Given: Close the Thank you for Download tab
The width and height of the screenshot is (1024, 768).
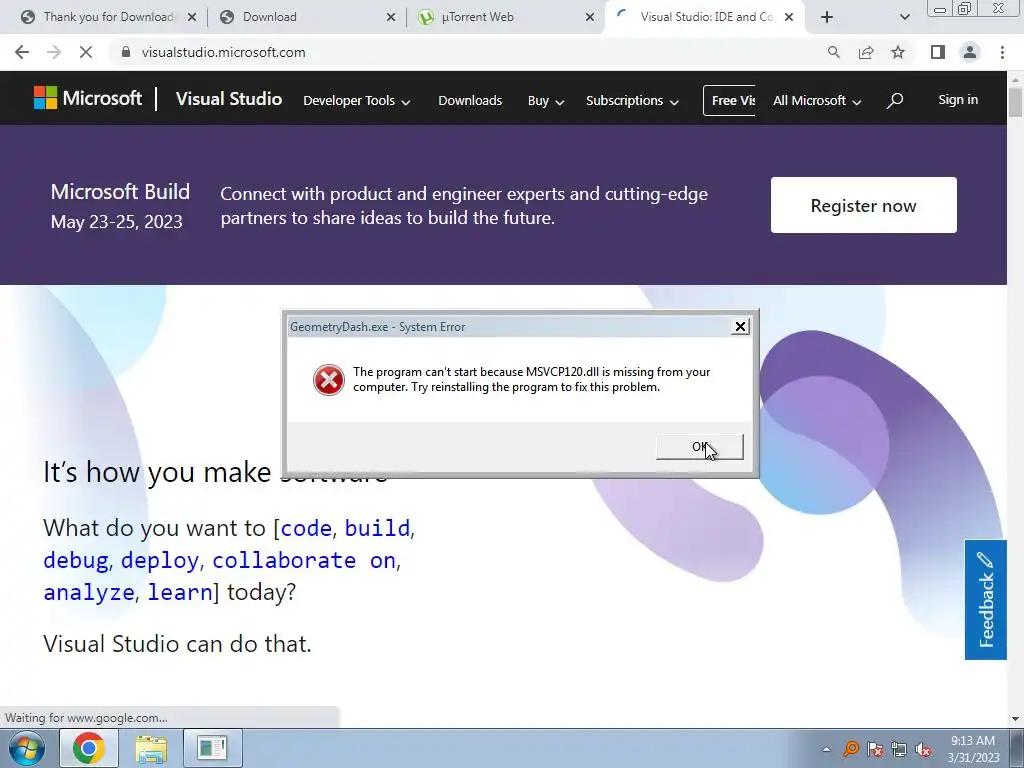Looking at the screenshot, I should (192, 17).
